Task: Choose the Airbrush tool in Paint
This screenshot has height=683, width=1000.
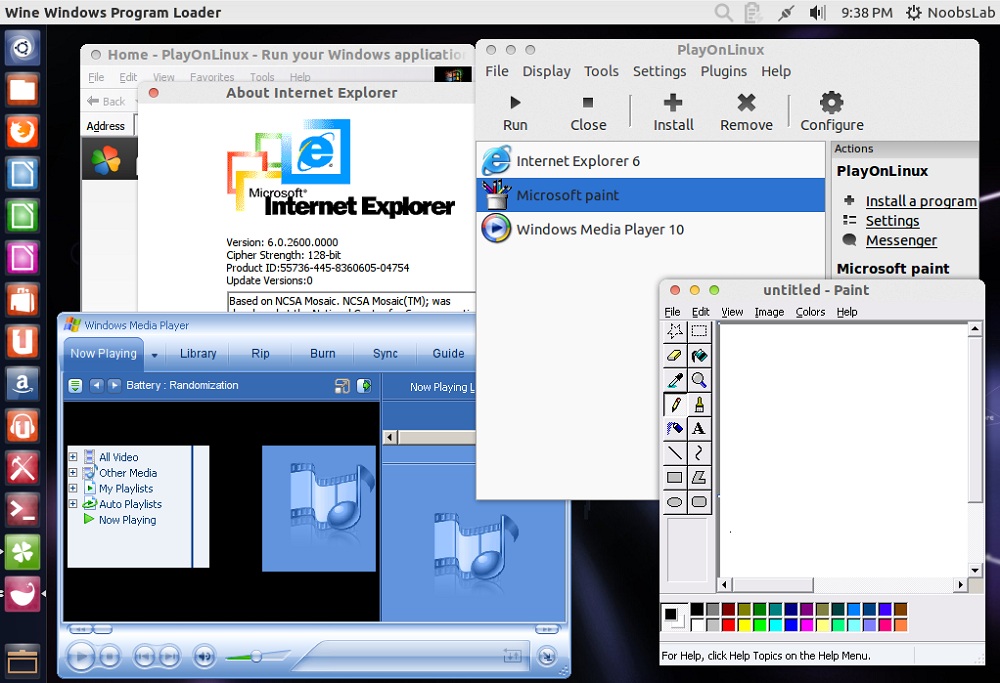Action: pyautogui.click(x=675, y=429)
